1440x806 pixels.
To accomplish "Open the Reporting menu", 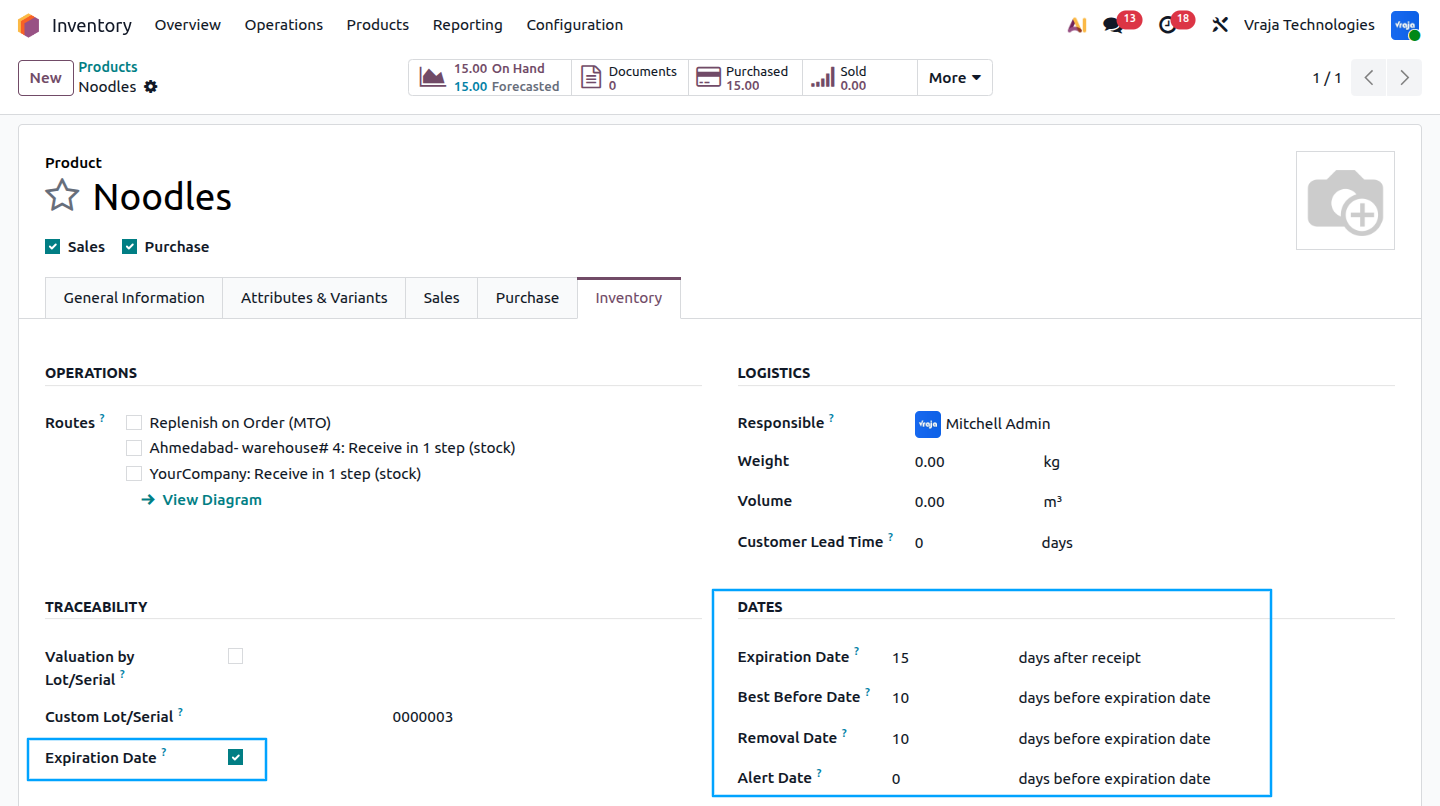I will point(468,25).
